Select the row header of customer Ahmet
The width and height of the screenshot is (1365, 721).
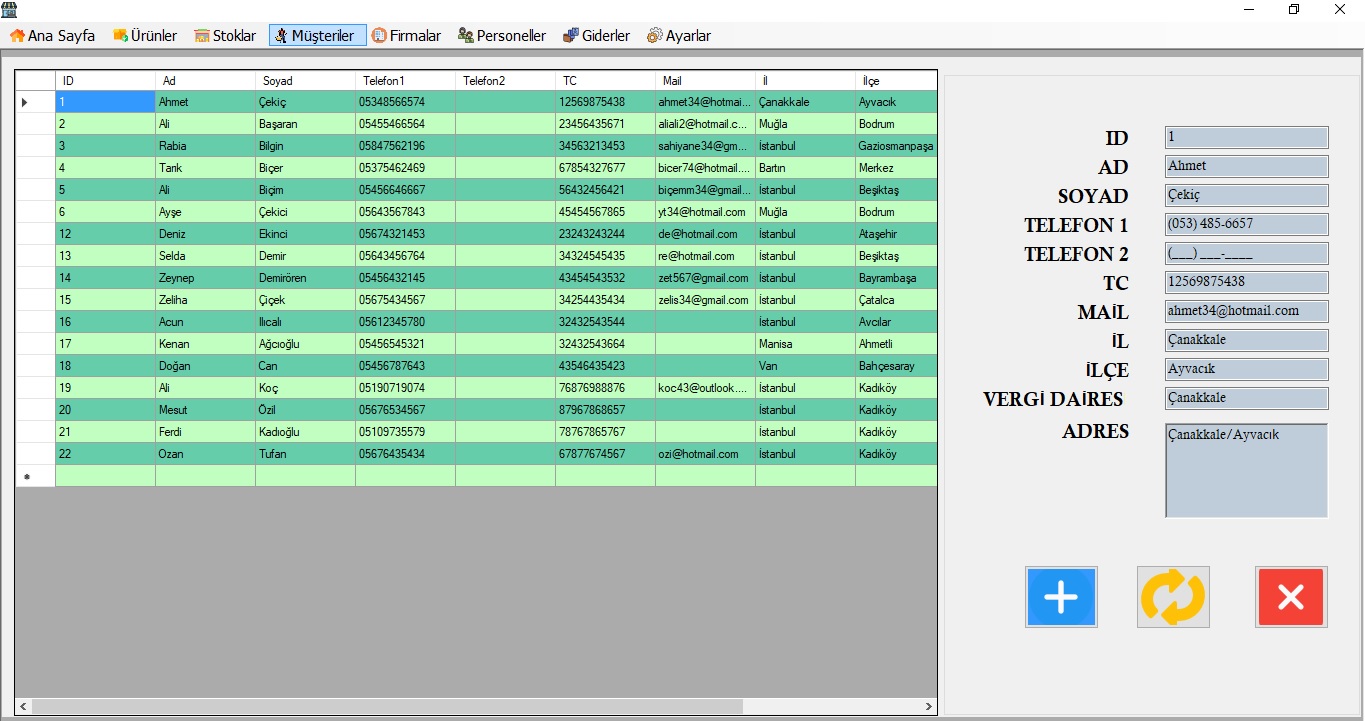35,102
